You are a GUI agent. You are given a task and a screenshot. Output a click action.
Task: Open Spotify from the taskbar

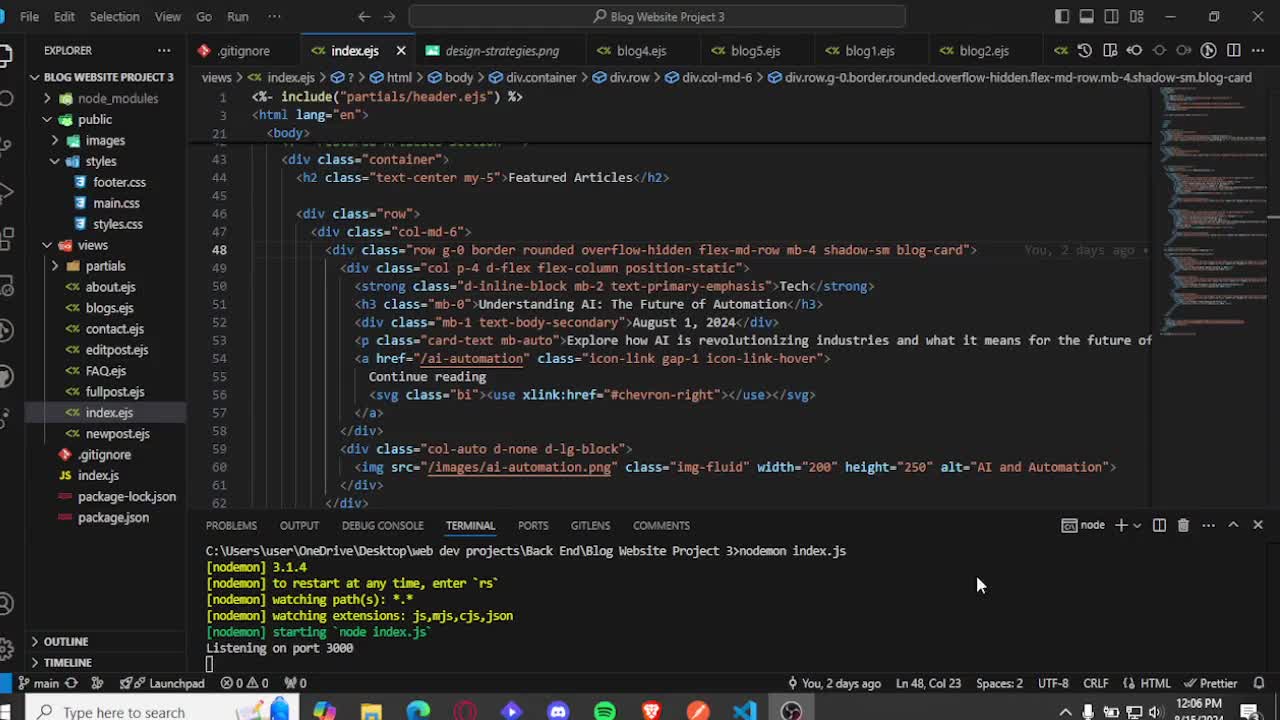(605, 711)
